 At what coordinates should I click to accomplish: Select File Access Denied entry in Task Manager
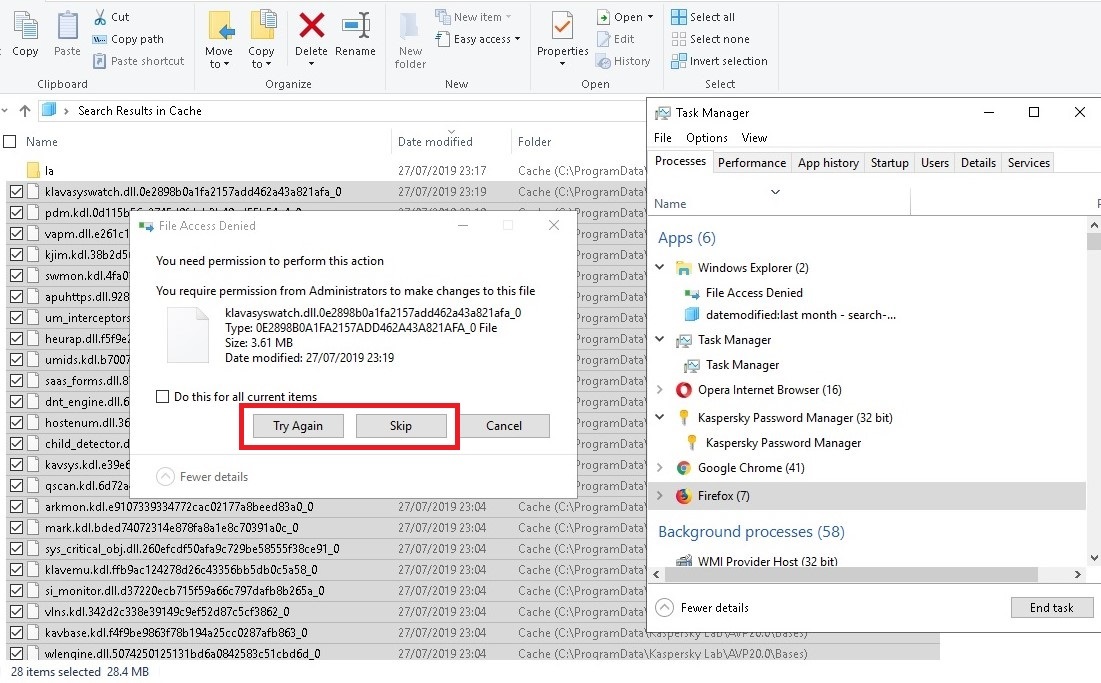tap(754, 293)
